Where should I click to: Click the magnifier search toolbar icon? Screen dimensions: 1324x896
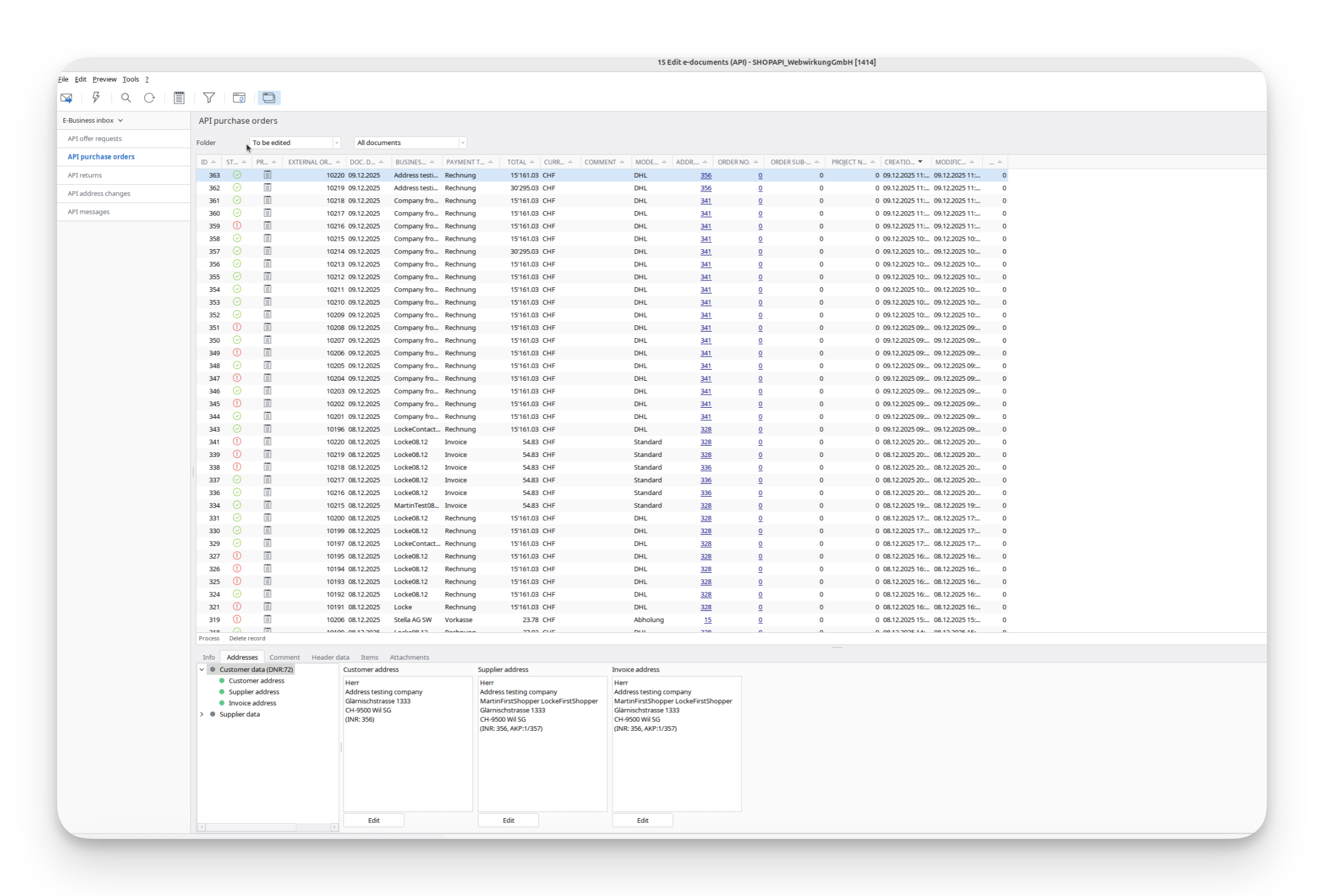pos(126,98)
